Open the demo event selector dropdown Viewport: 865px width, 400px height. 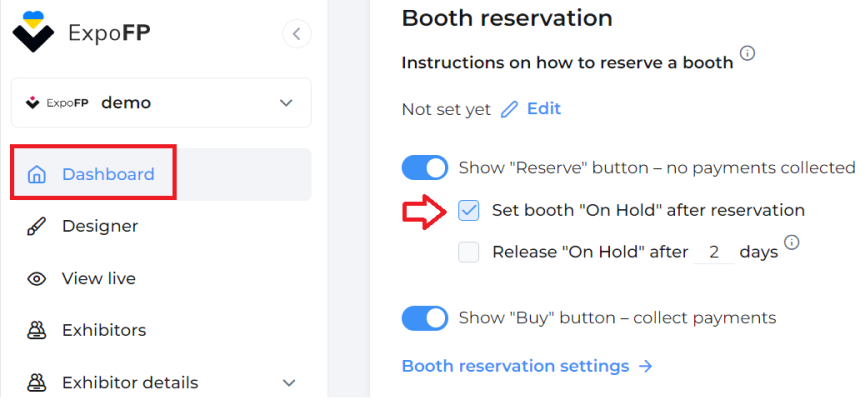tap(161, 103)
